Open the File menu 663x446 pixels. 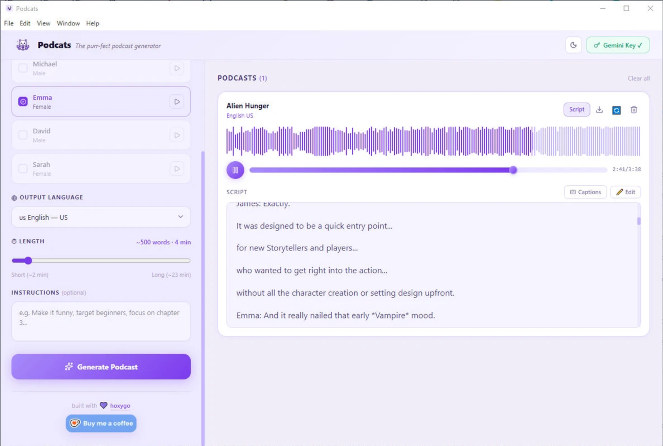(8, 23)
